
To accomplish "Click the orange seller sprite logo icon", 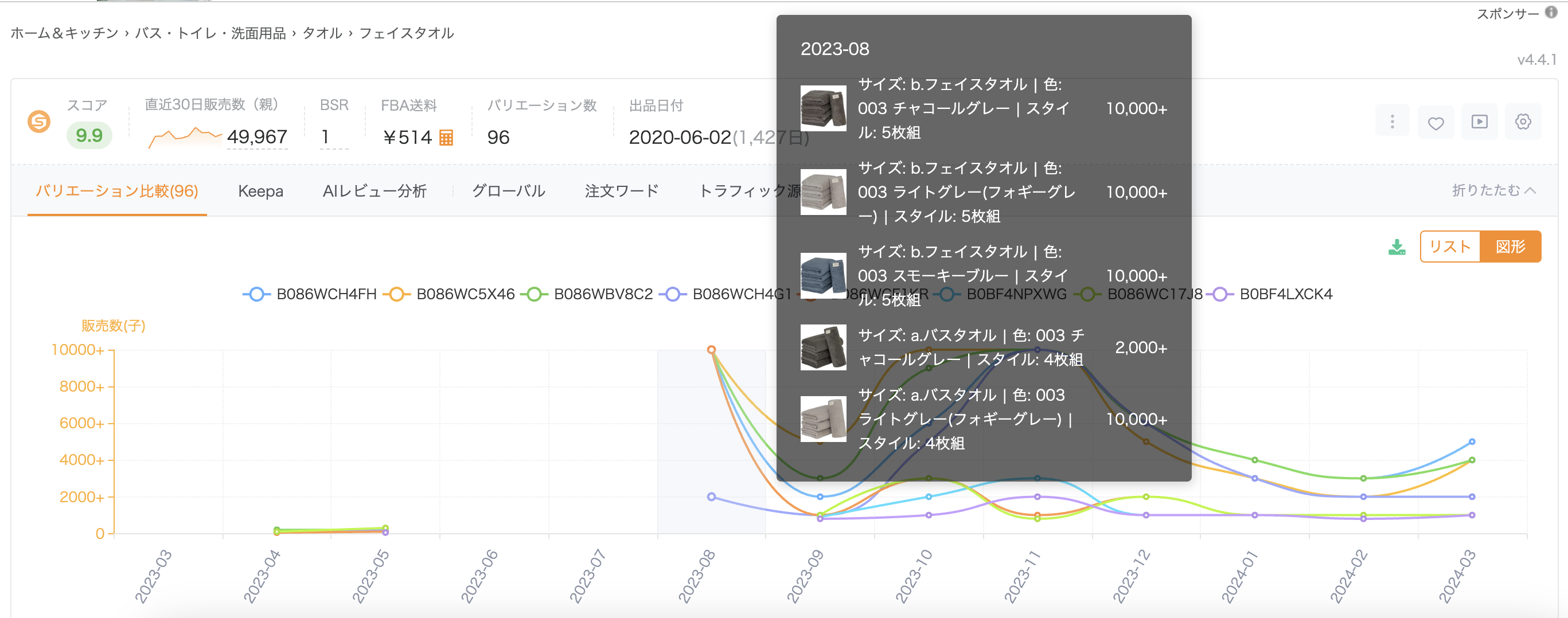I will pos(39,122).
